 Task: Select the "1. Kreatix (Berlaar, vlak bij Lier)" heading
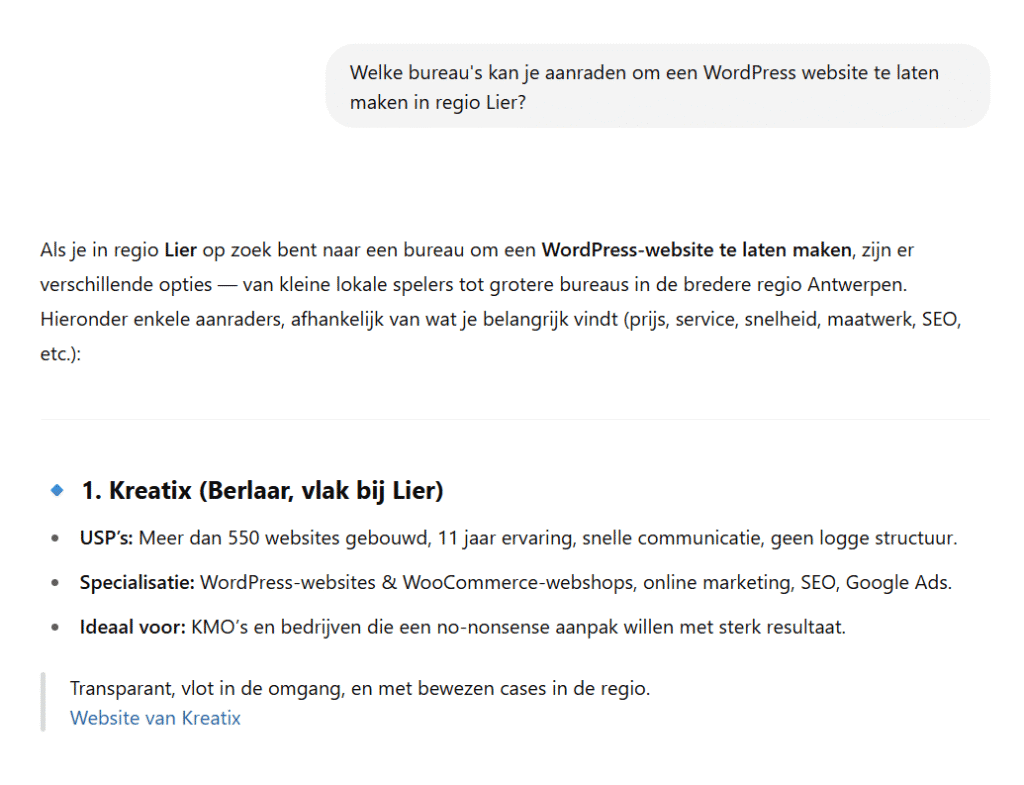(262, 491)
